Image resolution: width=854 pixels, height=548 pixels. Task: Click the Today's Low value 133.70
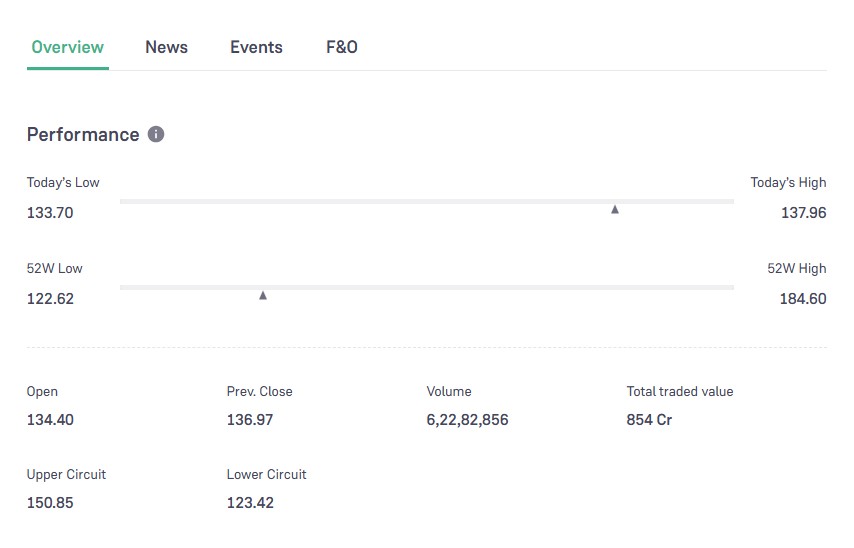tap(50, 213)
